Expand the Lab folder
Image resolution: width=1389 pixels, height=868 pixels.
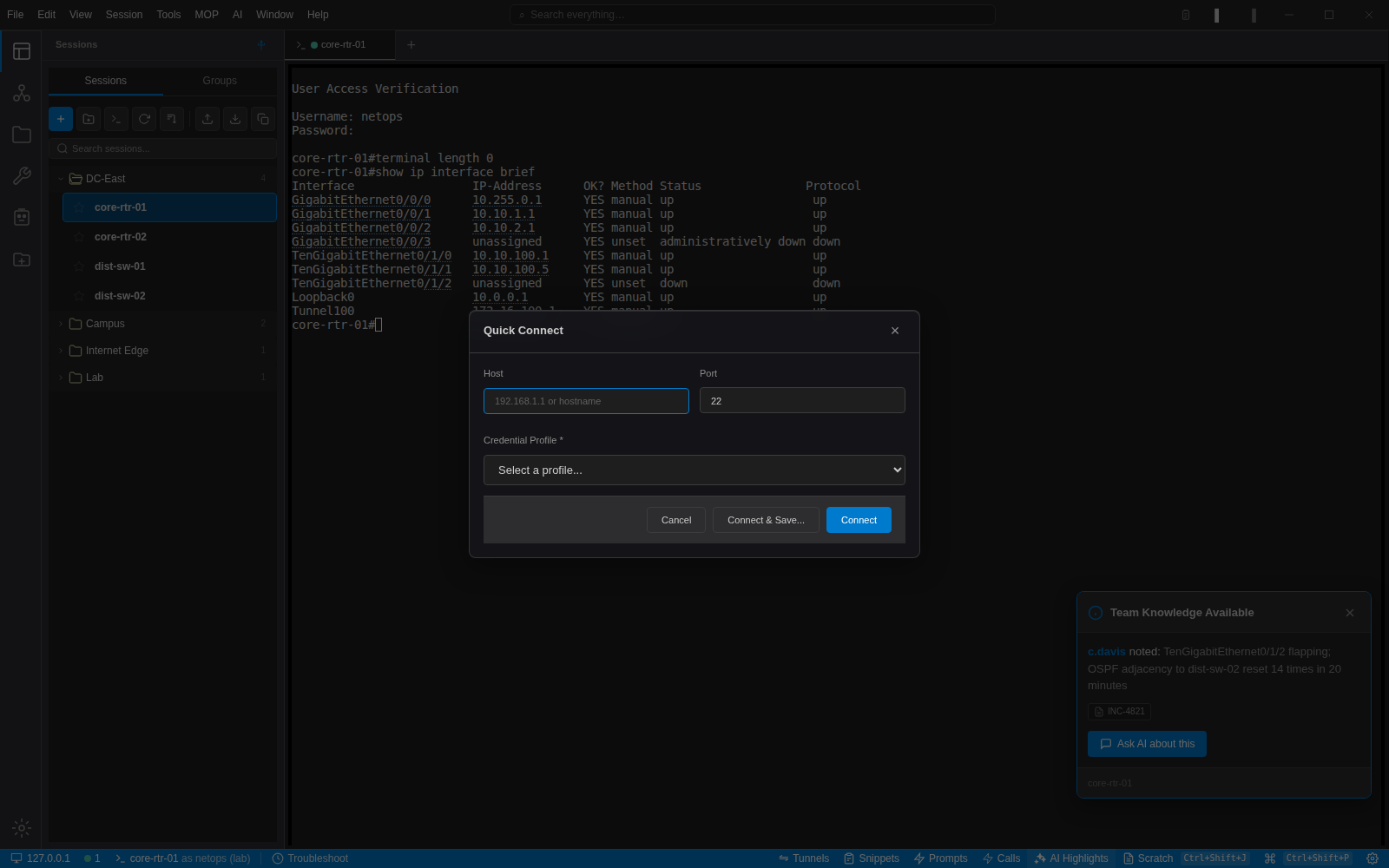61,378
